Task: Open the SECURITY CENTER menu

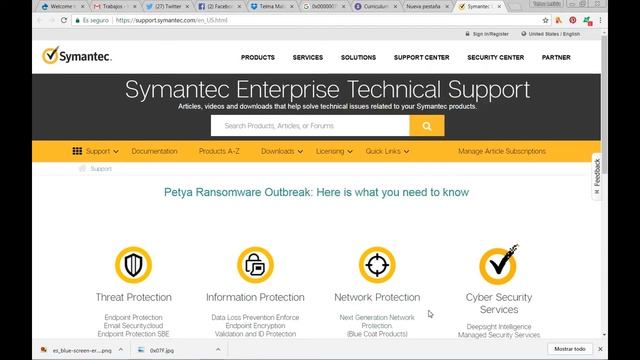Action: (x=496, y=58)
